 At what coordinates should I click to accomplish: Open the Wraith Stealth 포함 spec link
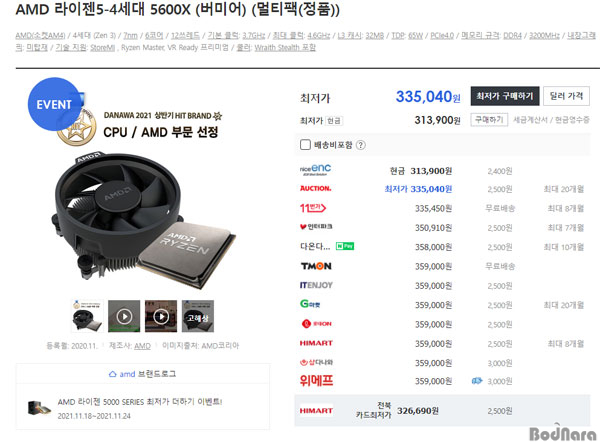(285, 47)
